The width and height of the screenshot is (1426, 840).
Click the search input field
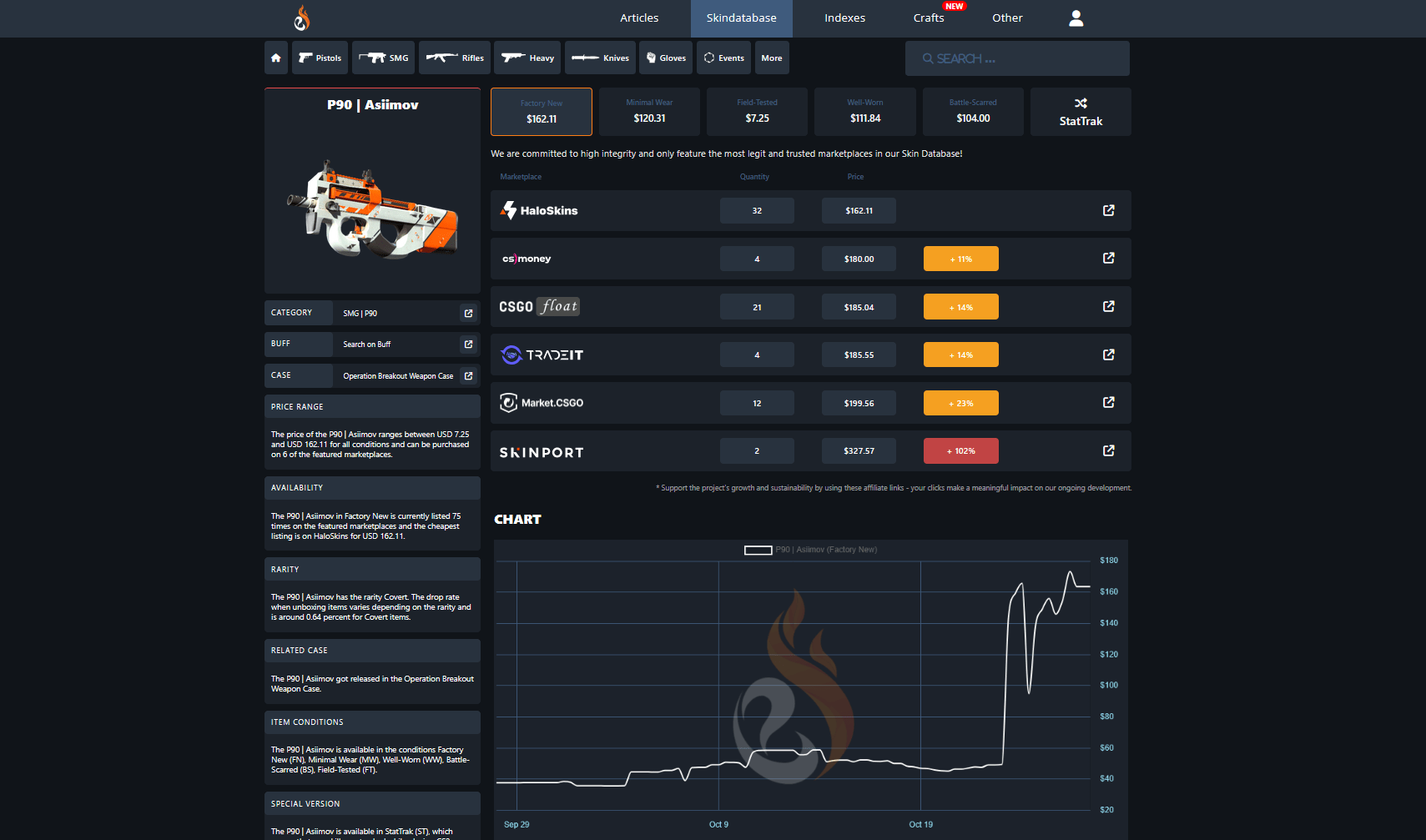1017,58
